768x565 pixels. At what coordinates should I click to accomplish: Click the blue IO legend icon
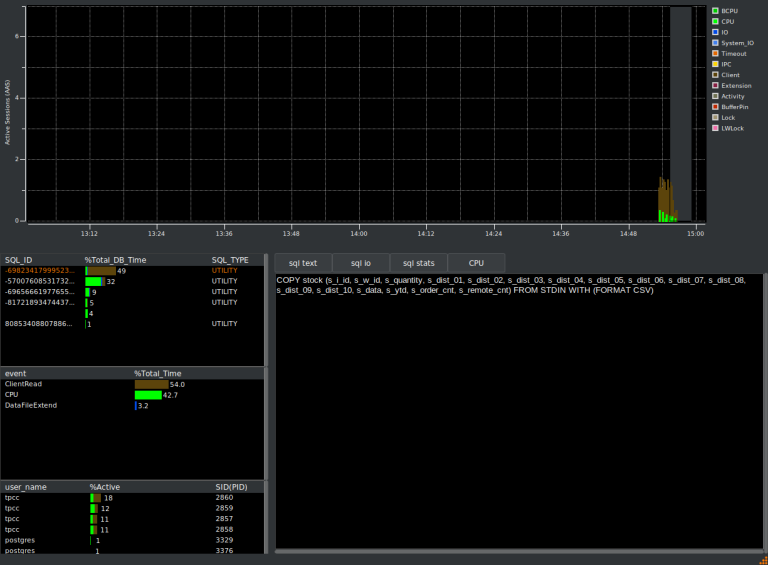point(715,32)
